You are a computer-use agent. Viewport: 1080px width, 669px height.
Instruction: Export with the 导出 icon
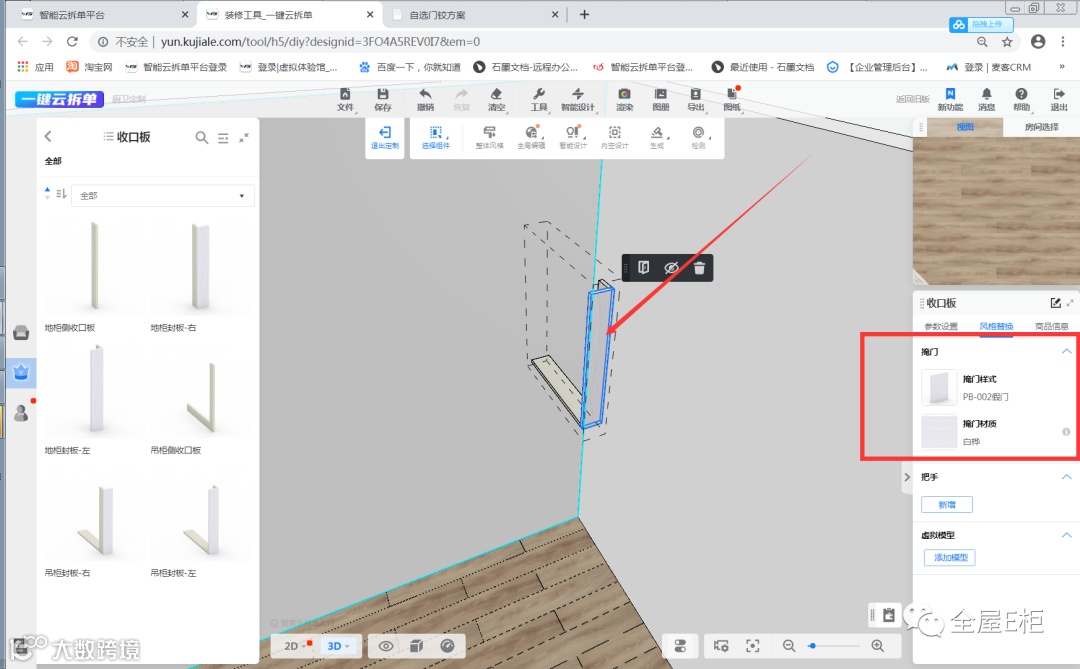point(696,99)
